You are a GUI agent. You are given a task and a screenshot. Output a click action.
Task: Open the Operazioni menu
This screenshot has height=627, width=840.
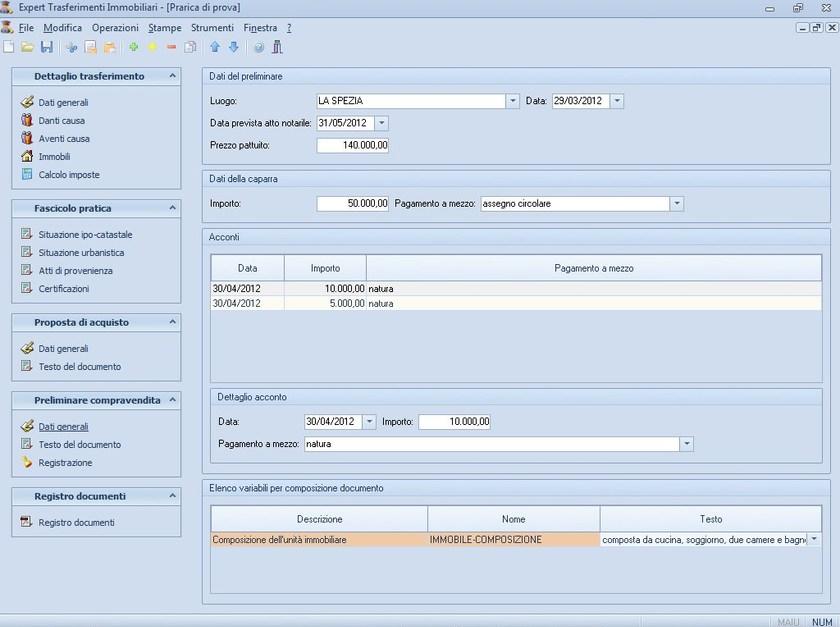pyautogui.click(x=115, y=28)
